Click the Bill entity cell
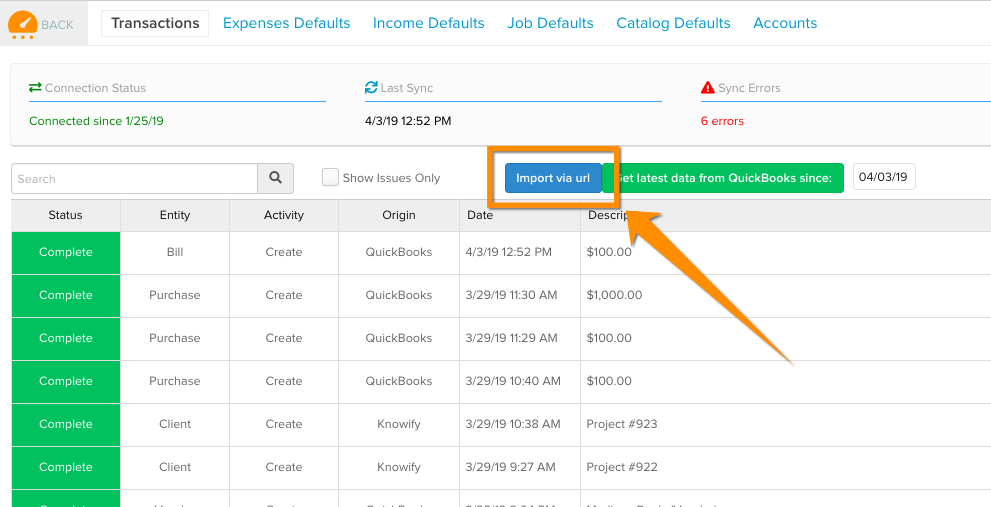Viewport: 991px width, 507px height. [175, 252]
